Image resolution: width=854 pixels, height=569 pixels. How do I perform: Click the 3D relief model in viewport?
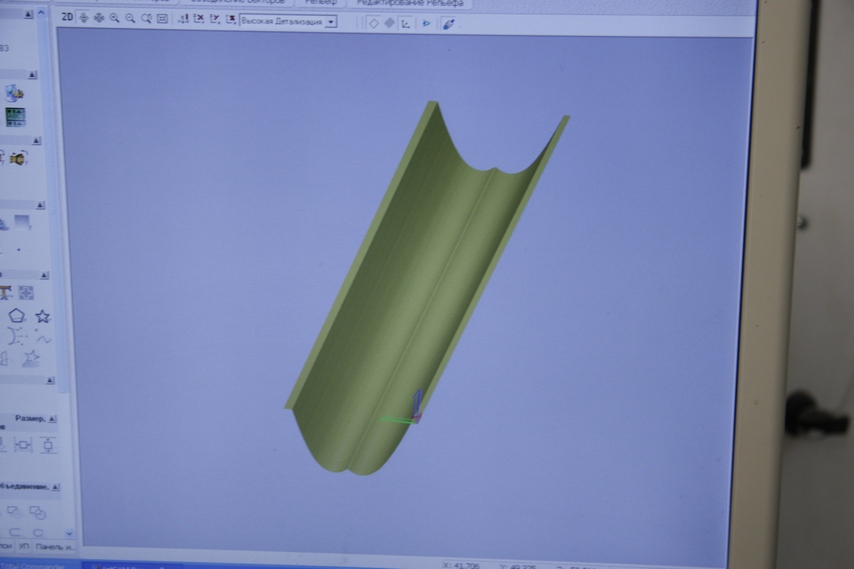(x=420, y=290)
